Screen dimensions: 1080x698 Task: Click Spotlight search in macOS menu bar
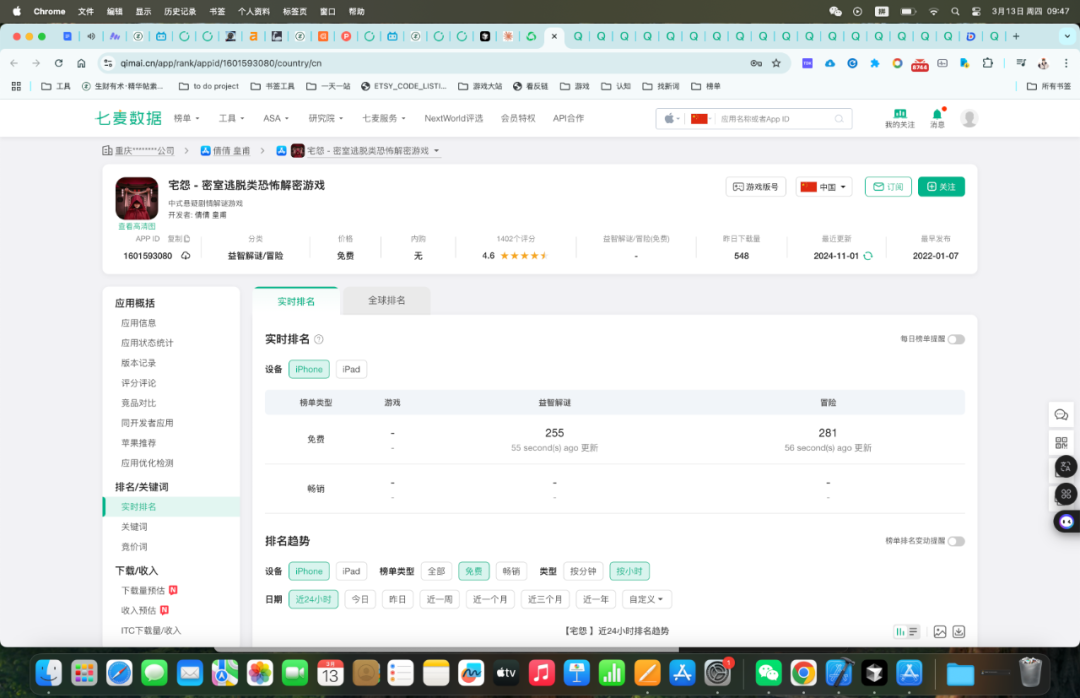[955, 11]
